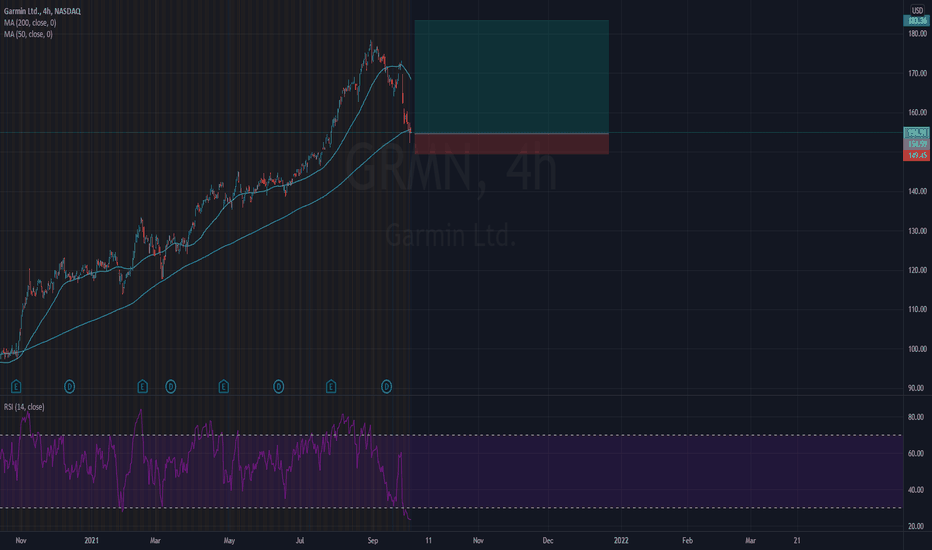Click the 160.00 price axis label
The height and width of the screenshot is (550, 932).
pyautogui.click(x=917, y=112)
